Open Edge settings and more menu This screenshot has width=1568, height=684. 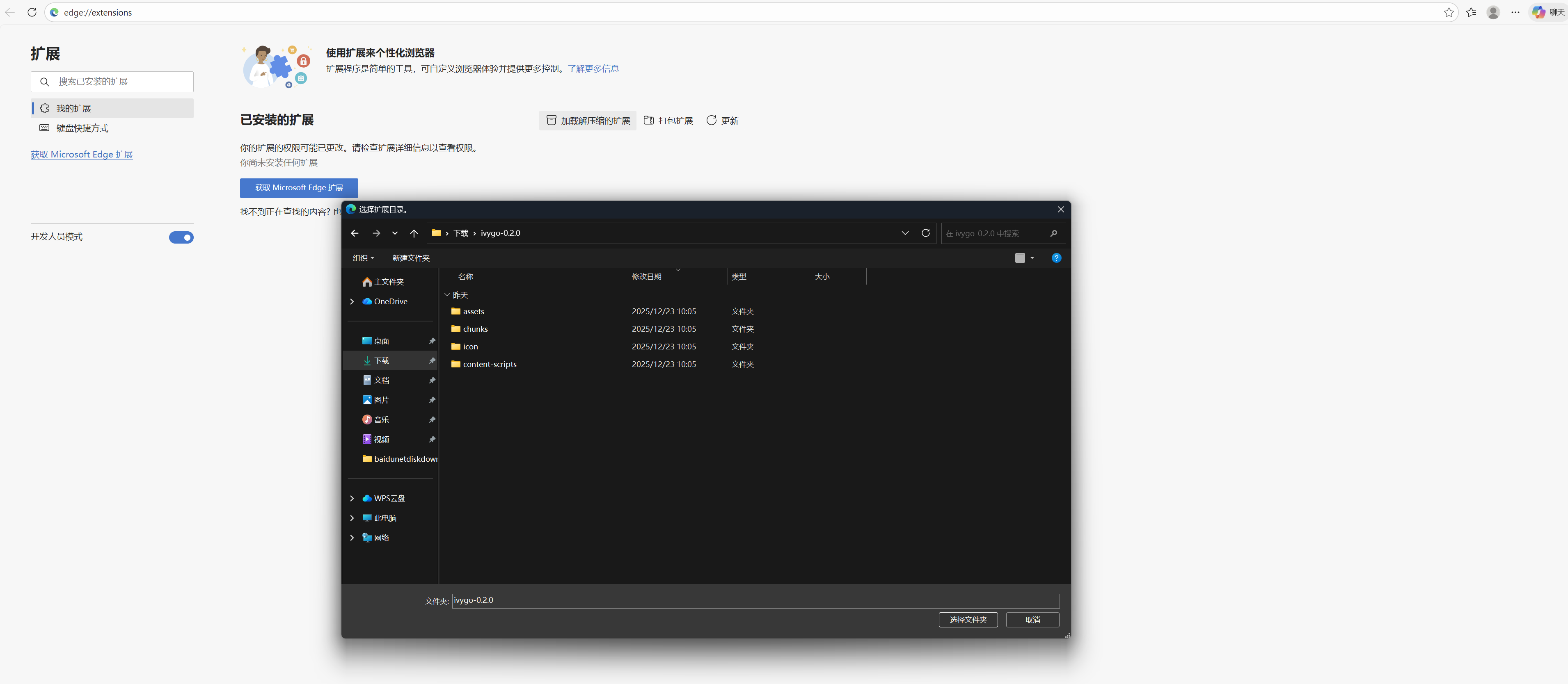pos(1515,12)
